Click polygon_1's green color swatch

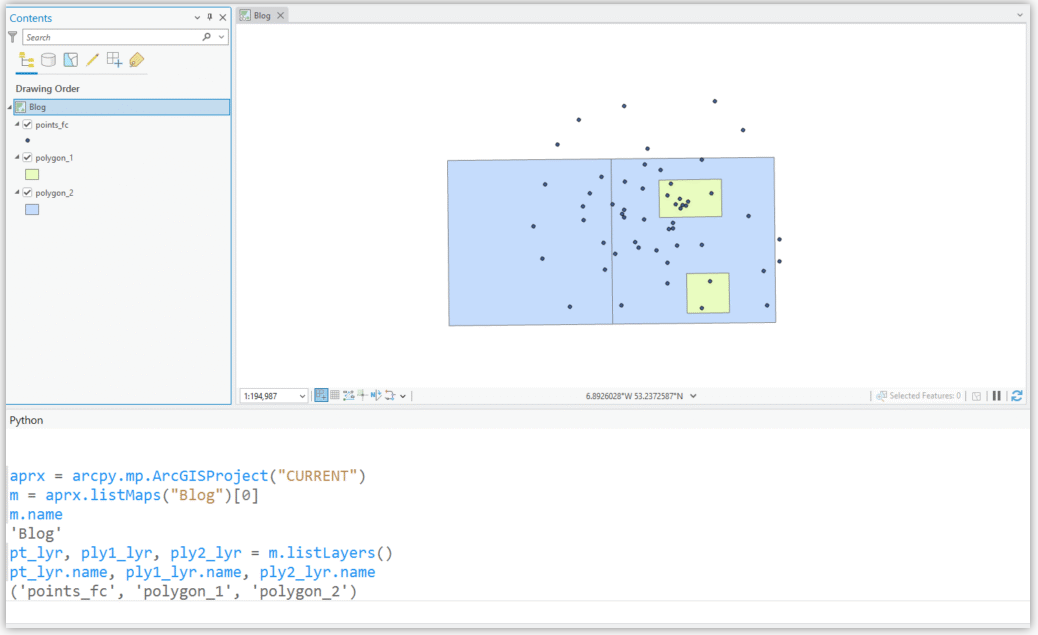[x=31, y=174]
